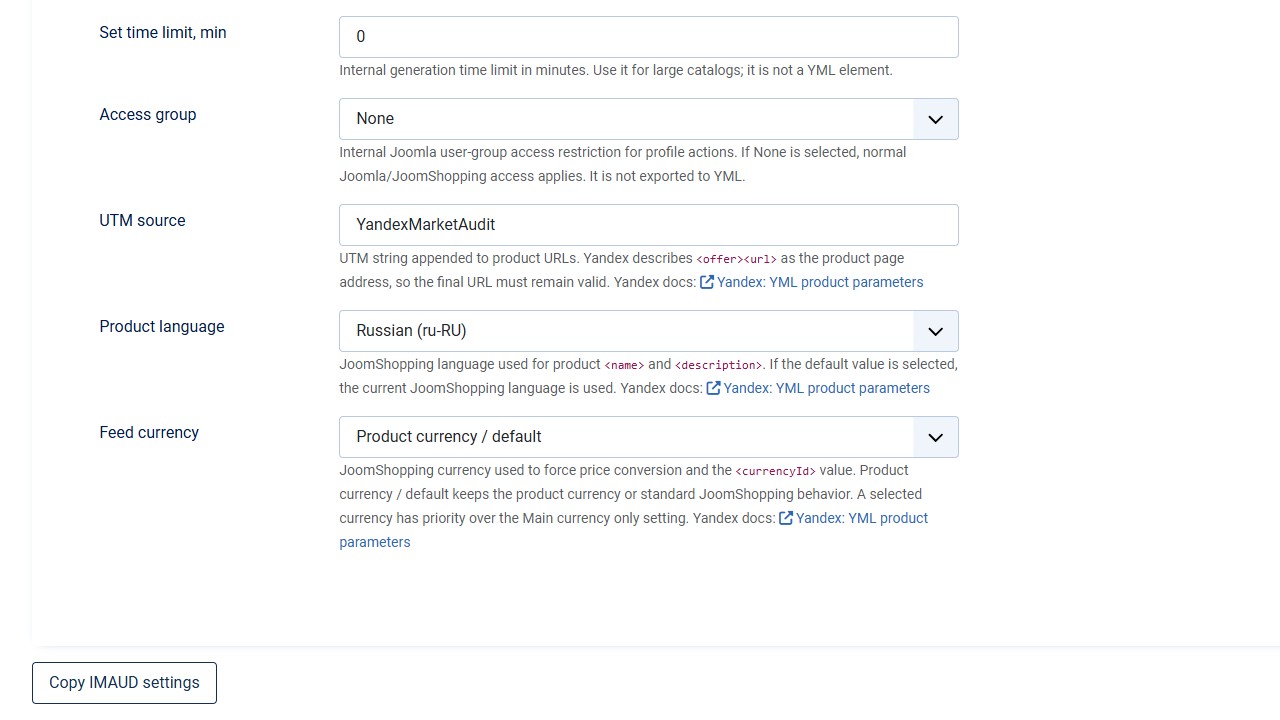The width and height of the screenshot is (1280, 720).
Task: Click the 'Set time limit, min' label
Action: coord(163,33)
